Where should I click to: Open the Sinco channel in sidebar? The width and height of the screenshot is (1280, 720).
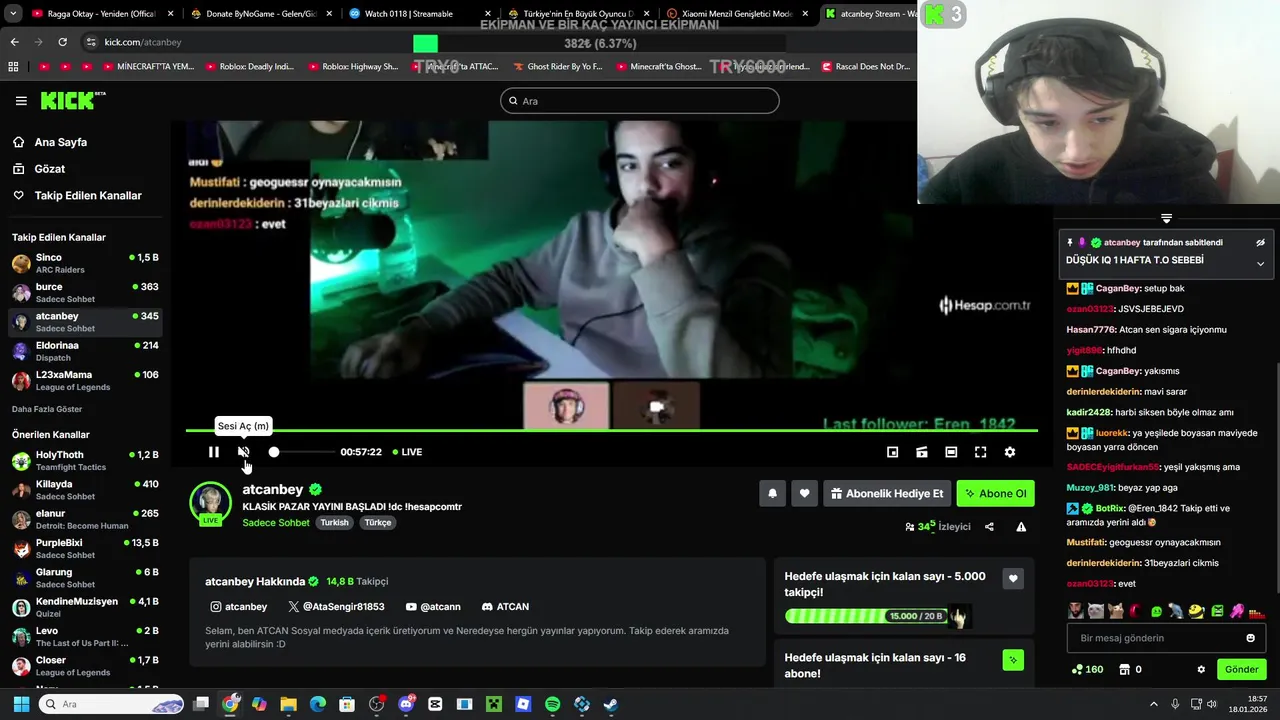click(x=85, y=264)
